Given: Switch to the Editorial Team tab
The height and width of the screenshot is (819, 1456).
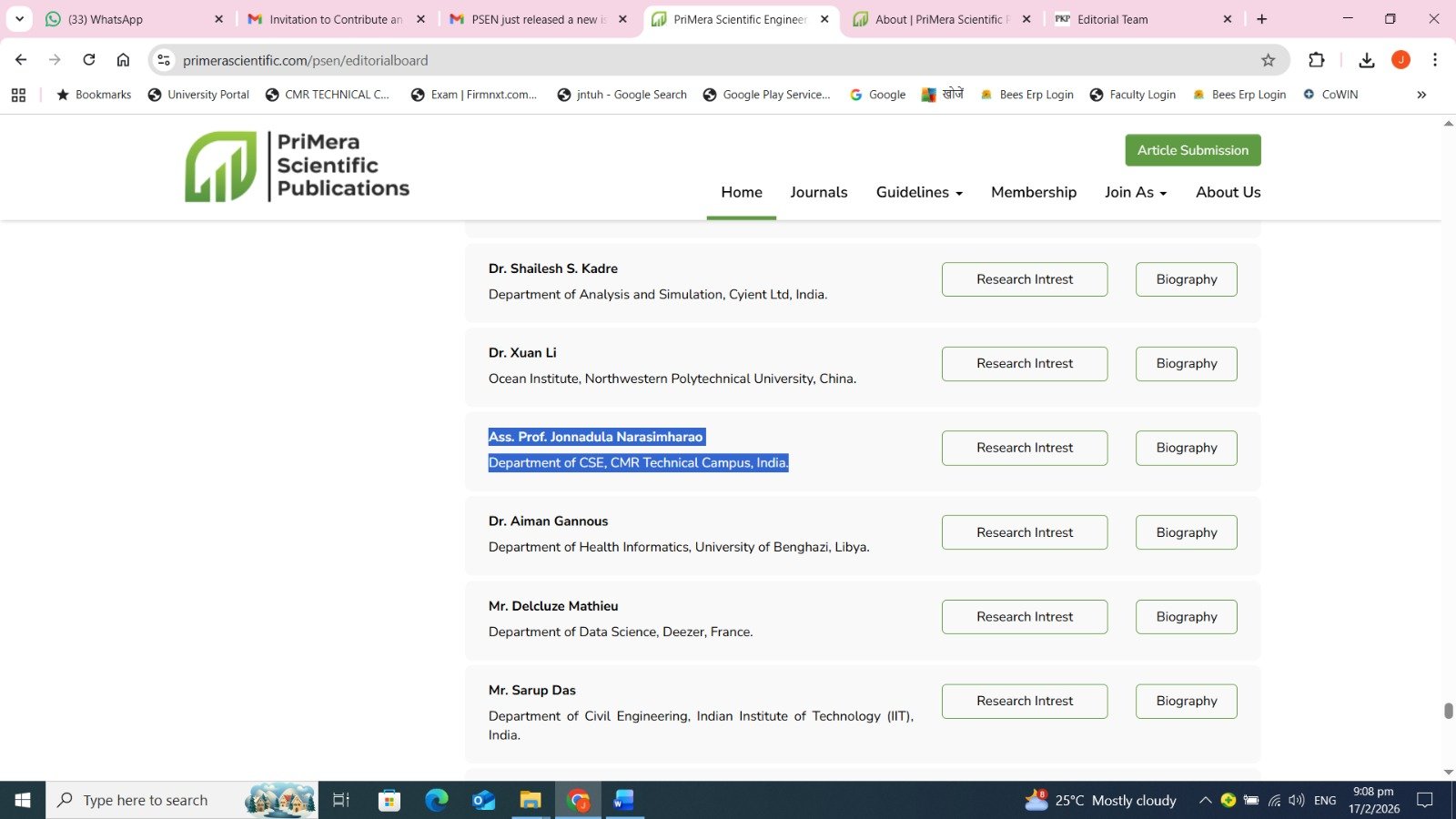Looking at the screenshot, I should (1137, 19).
